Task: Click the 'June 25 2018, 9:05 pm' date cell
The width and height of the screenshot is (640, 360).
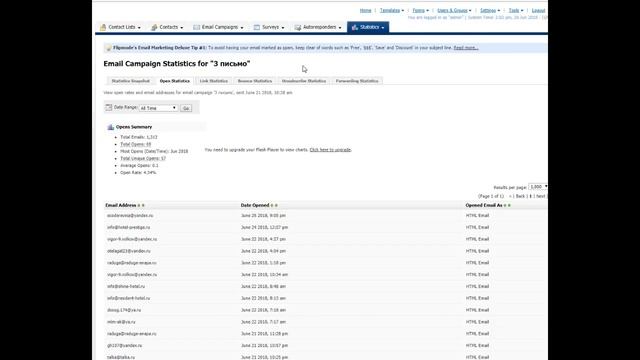Action: 263,216
